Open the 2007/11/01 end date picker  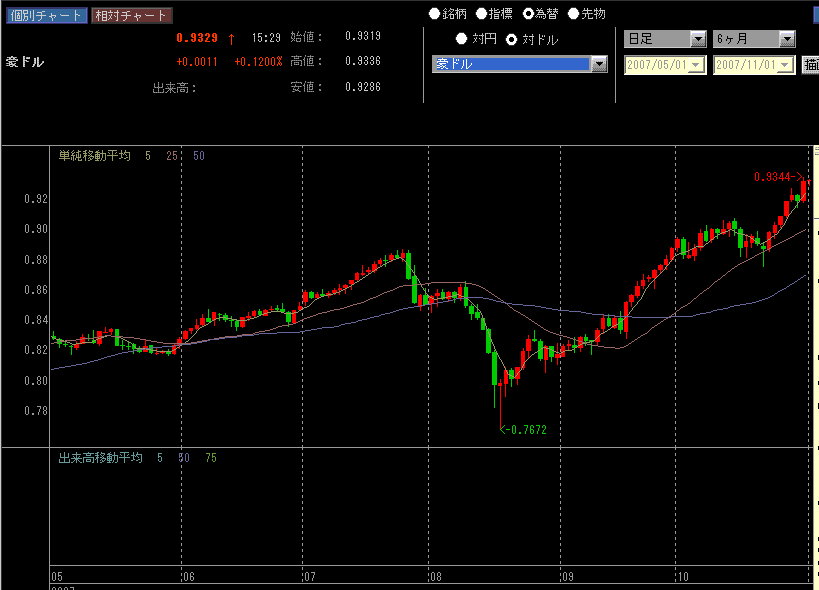click(786, 65)
